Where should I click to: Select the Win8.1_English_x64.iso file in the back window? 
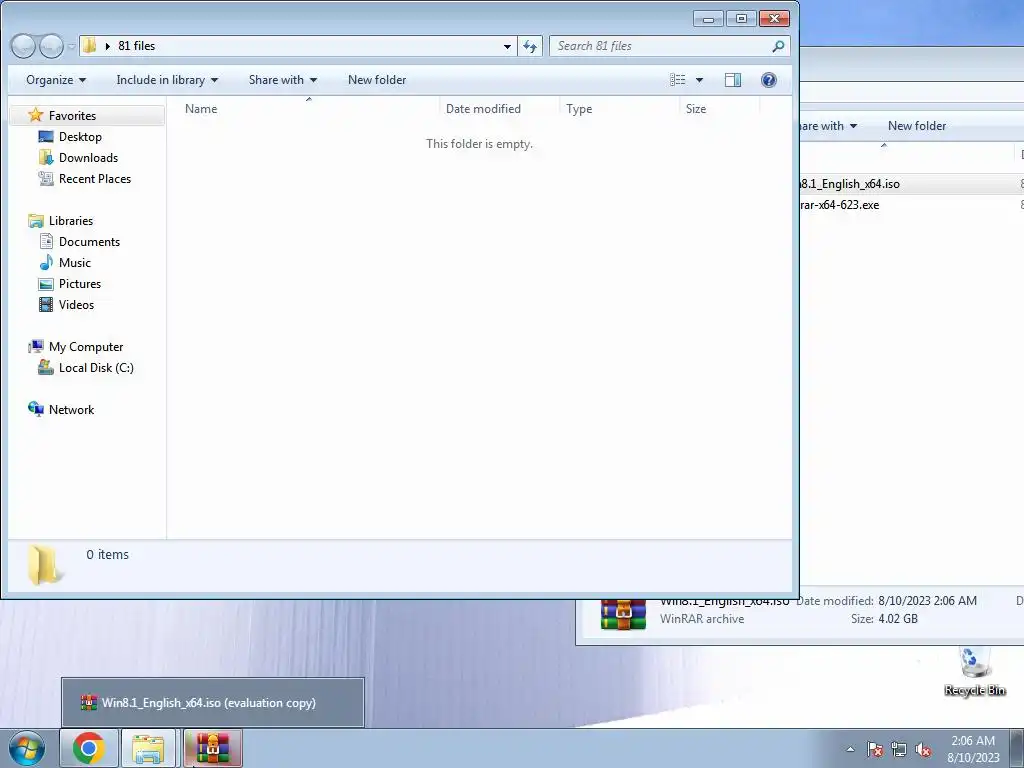849,184
